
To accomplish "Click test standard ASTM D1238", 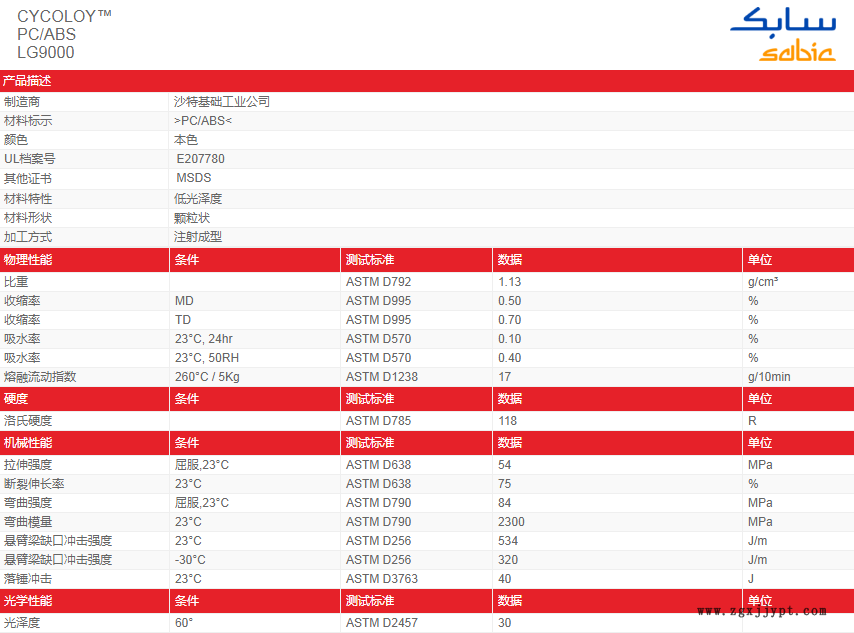I will tap(382, 377).
